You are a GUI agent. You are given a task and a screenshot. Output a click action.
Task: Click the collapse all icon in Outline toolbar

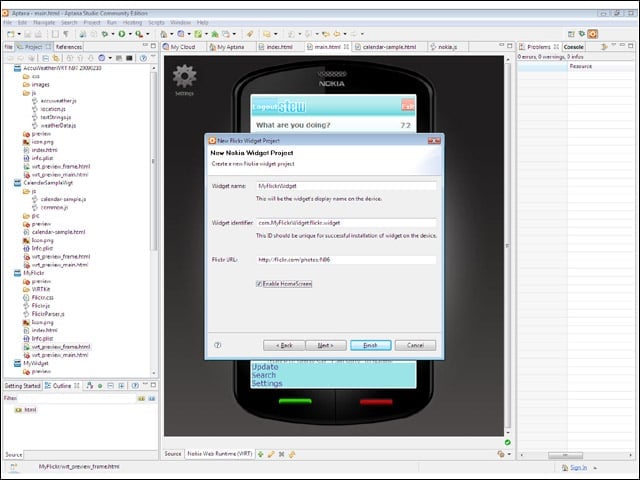111,386
